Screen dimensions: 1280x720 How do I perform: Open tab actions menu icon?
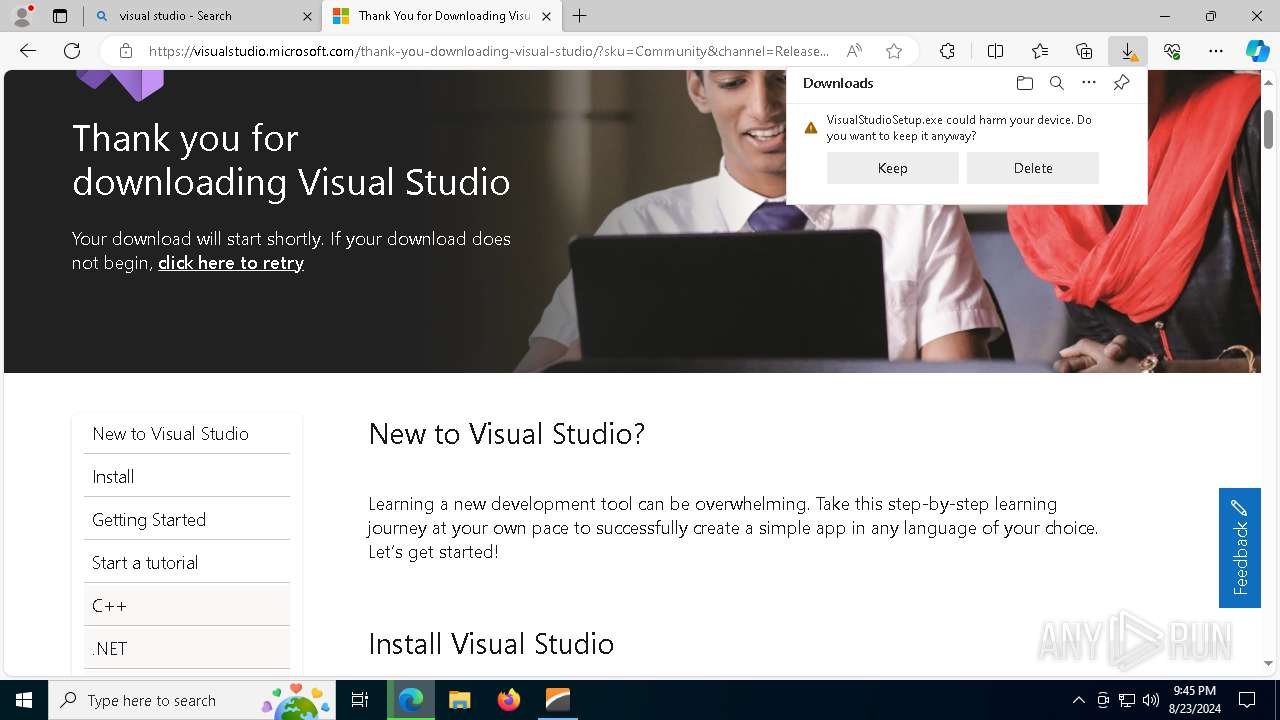point(60,16)
